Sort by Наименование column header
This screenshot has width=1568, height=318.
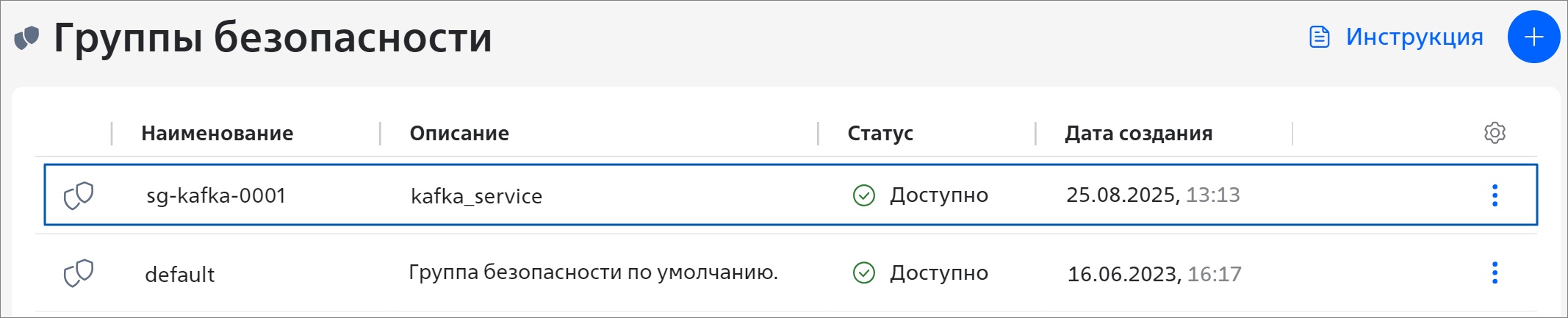click(x=217, y=134)
